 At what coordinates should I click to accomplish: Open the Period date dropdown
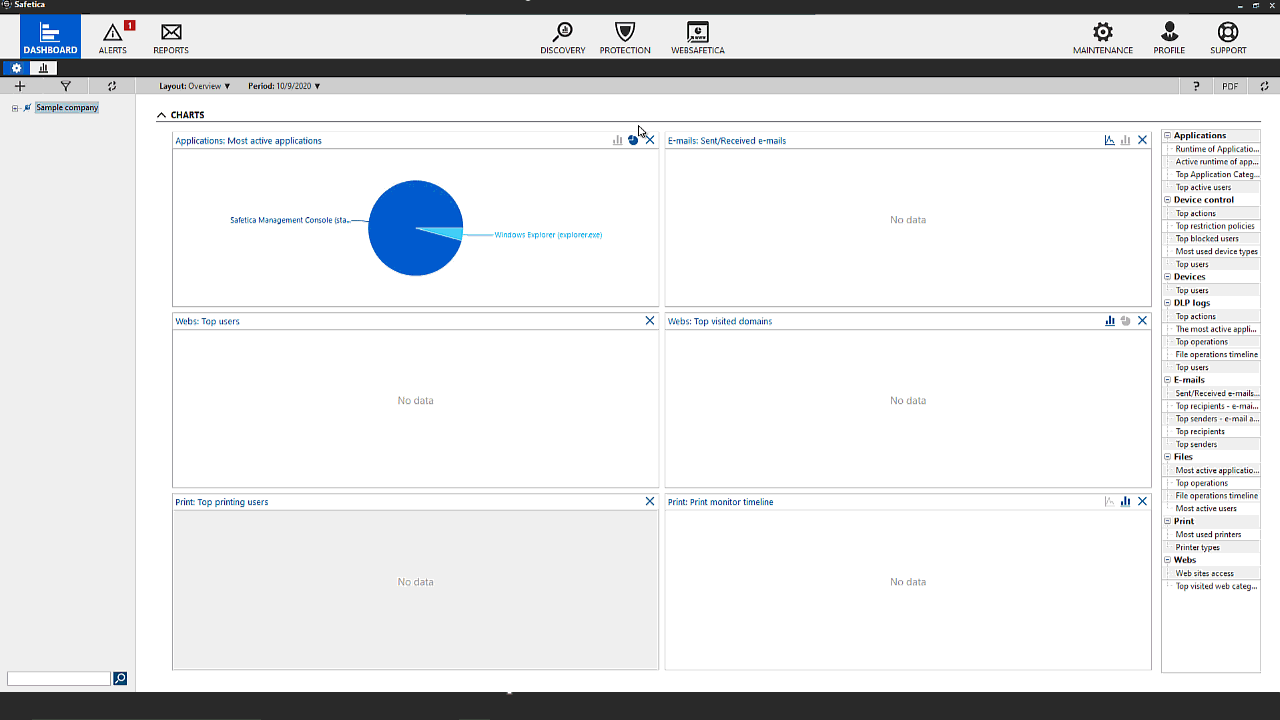286,86
